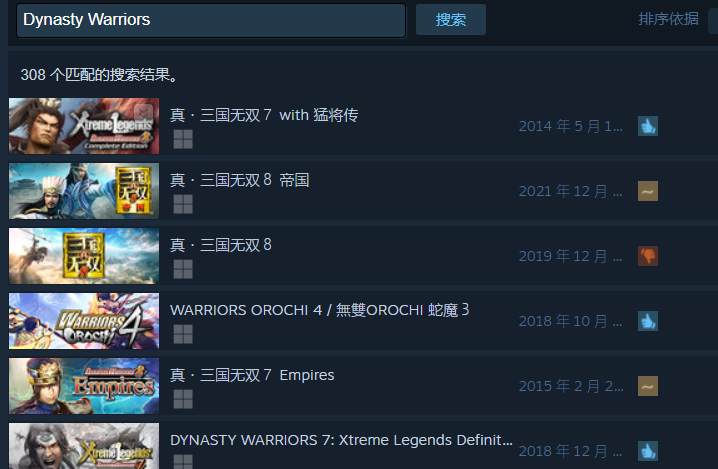Click the Windows platform icon under WARRIORS OROCHI 4
Viewport: 718px width, 469px height.
pos(183,334)
